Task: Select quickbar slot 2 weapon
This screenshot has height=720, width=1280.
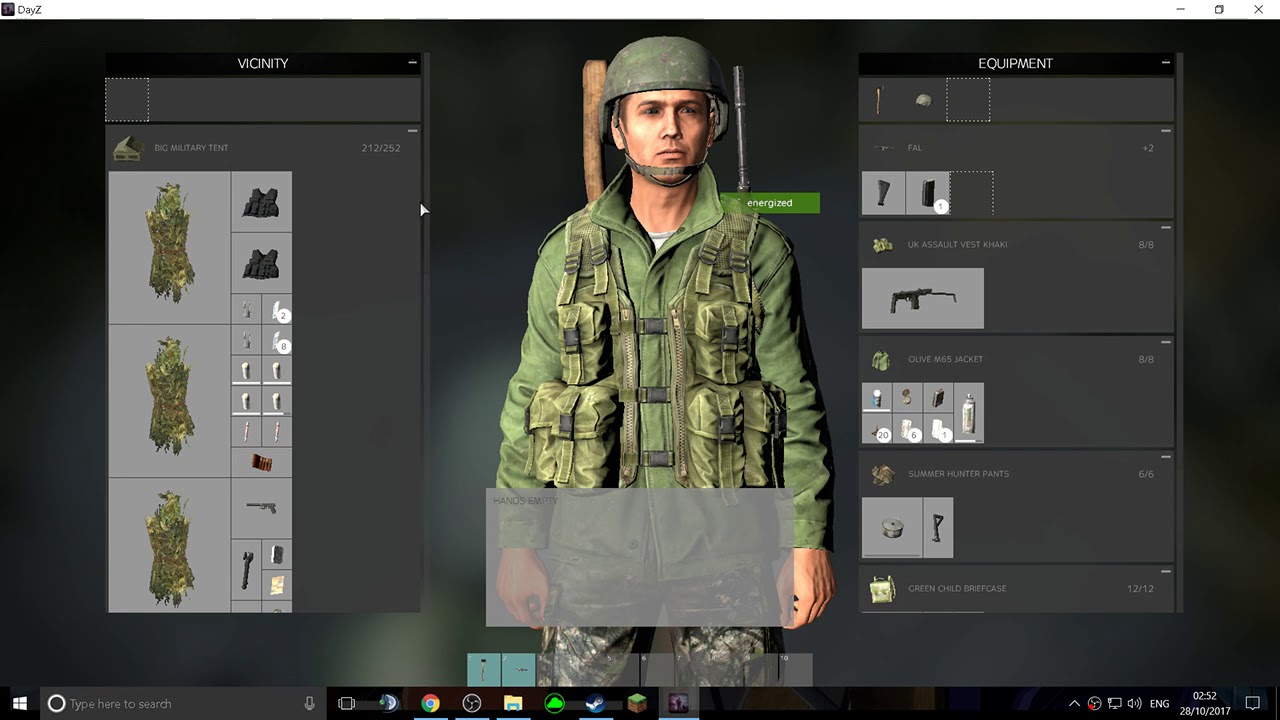Action: (x=518, y=669)
